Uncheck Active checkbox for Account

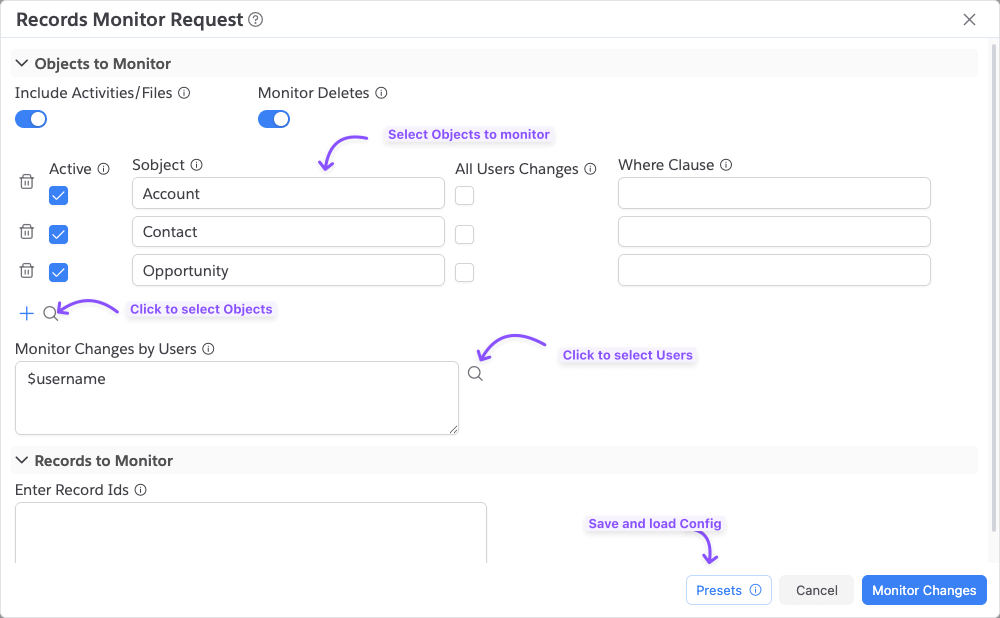(59, 195)
